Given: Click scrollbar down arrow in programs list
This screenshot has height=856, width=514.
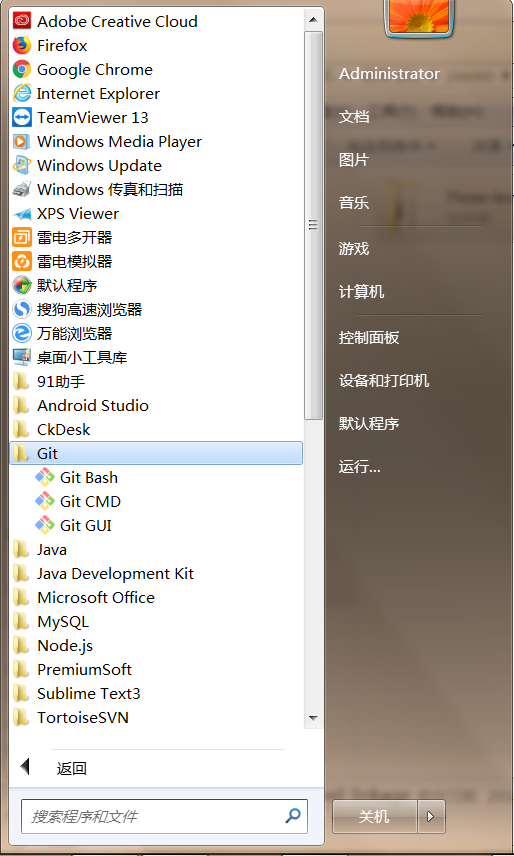Looking at the screenshot, I should point(313,718).
